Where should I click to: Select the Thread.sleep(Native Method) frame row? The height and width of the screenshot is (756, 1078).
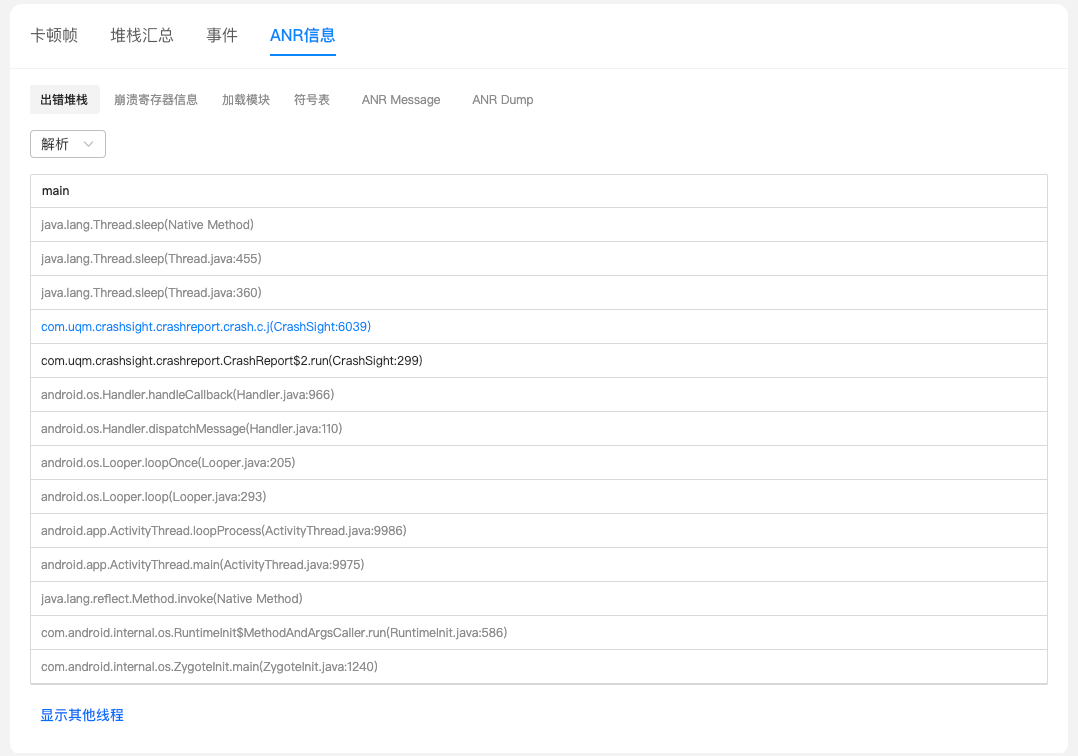coord(147,225)
